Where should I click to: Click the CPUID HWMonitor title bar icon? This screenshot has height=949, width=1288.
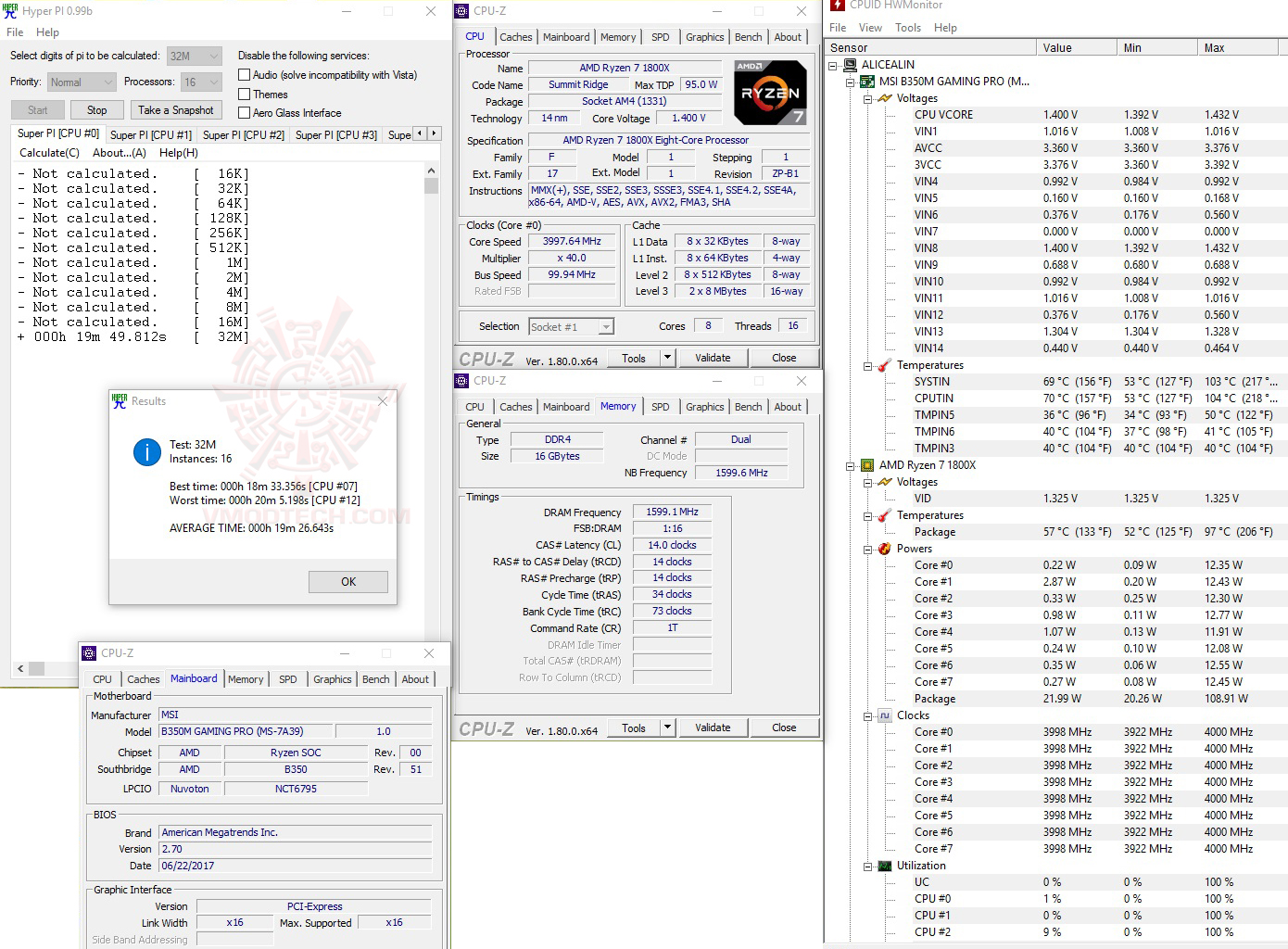pos(838,5)
